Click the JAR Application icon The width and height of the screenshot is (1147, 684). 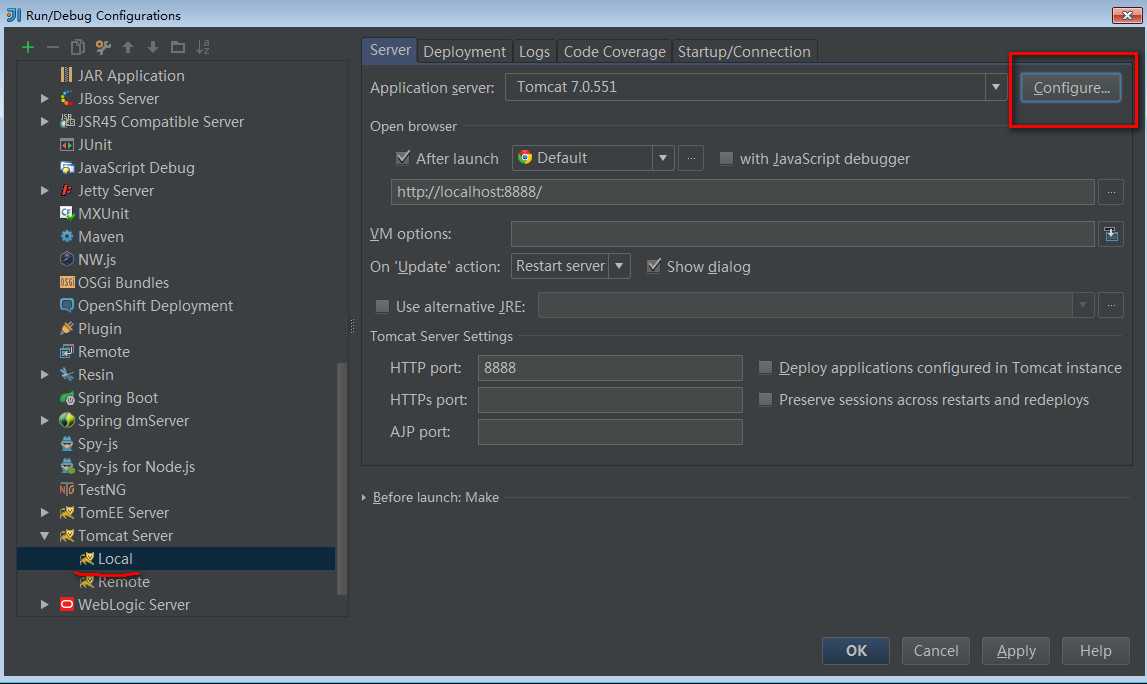(67, 75)
